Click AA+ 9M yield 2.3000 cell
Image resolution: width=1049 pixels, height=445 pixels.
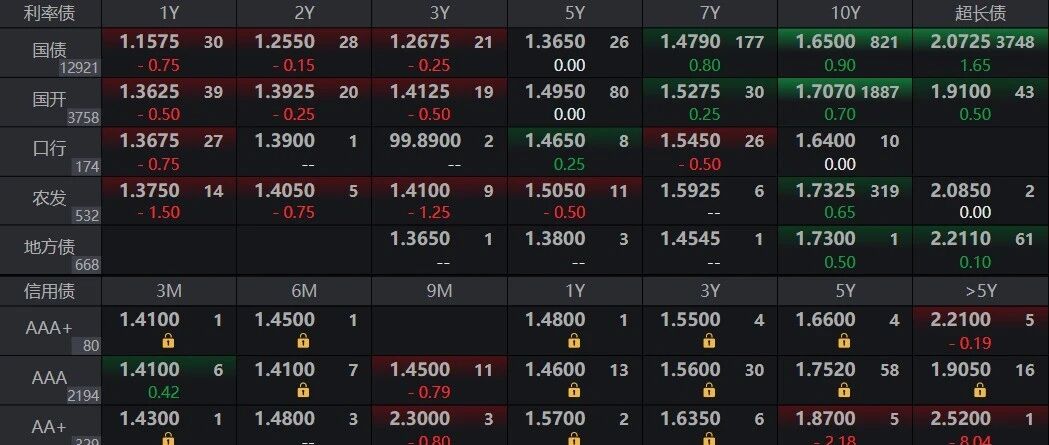pyautogui.click(x=439, y=426)
